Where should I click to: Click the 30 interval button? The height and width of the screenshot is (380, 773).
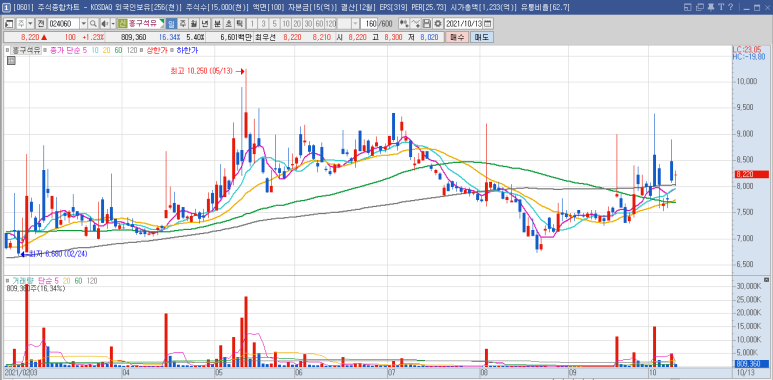(308, 24)
